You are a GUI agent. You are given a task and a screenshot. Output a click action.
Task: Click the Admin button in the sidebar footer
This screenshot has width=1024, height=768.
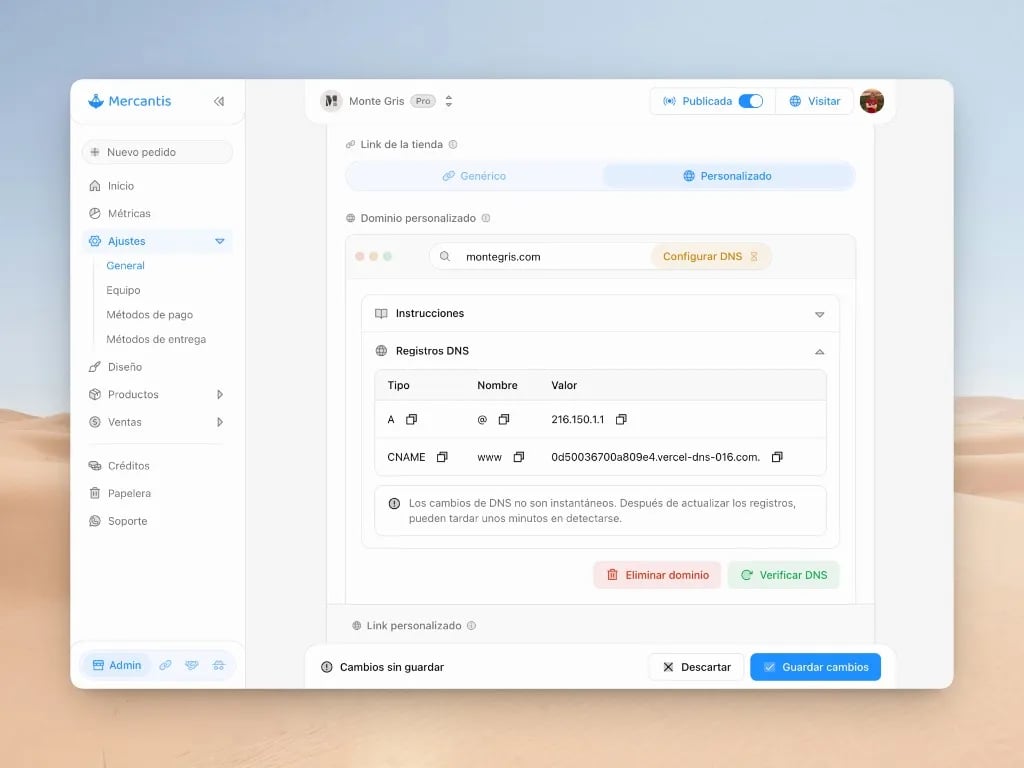pyautogui.click(x=117, y=665)
